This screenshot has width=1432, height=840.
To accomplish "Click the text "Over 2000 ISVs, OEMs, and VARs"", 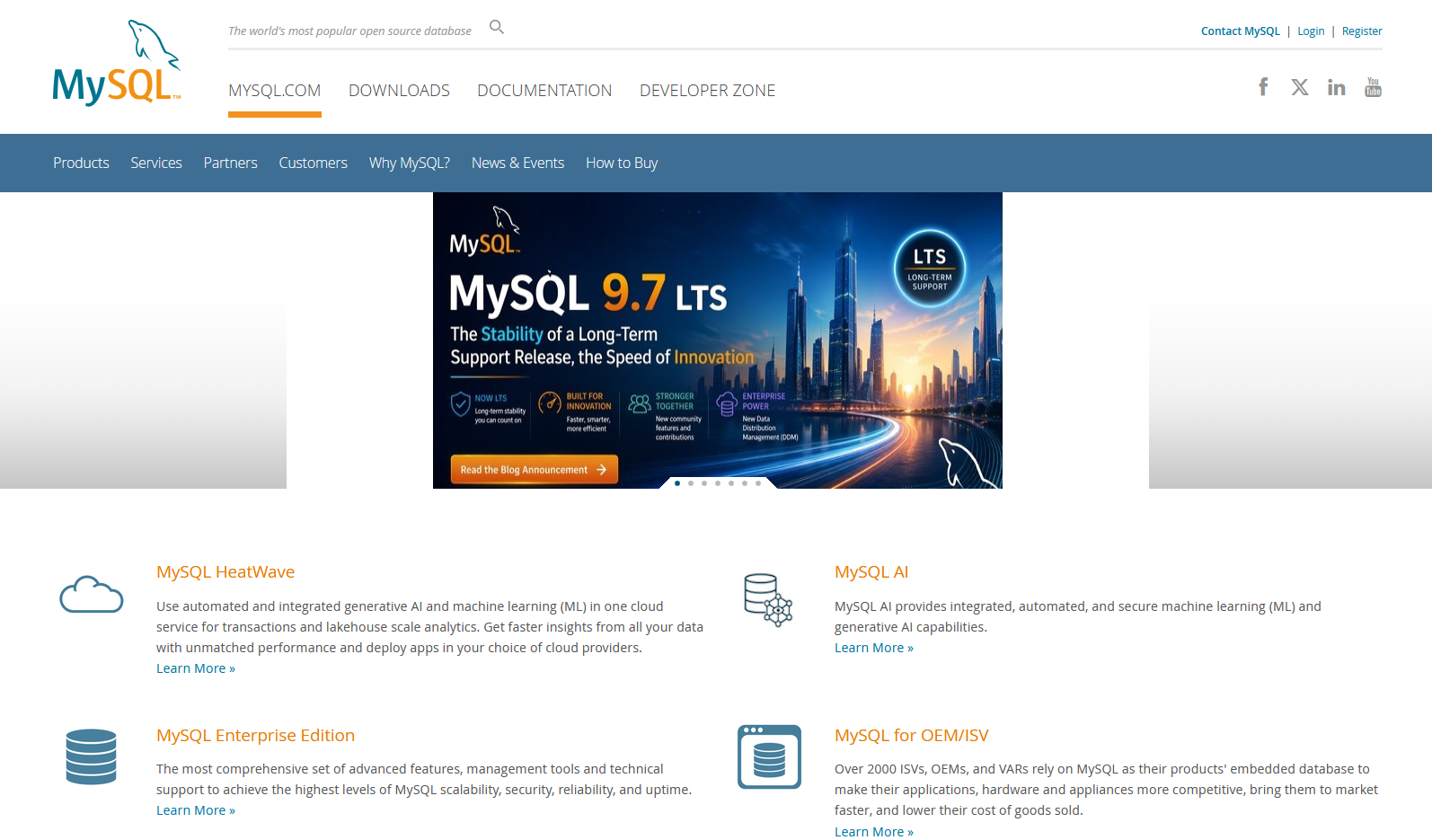I will [932, 769].
